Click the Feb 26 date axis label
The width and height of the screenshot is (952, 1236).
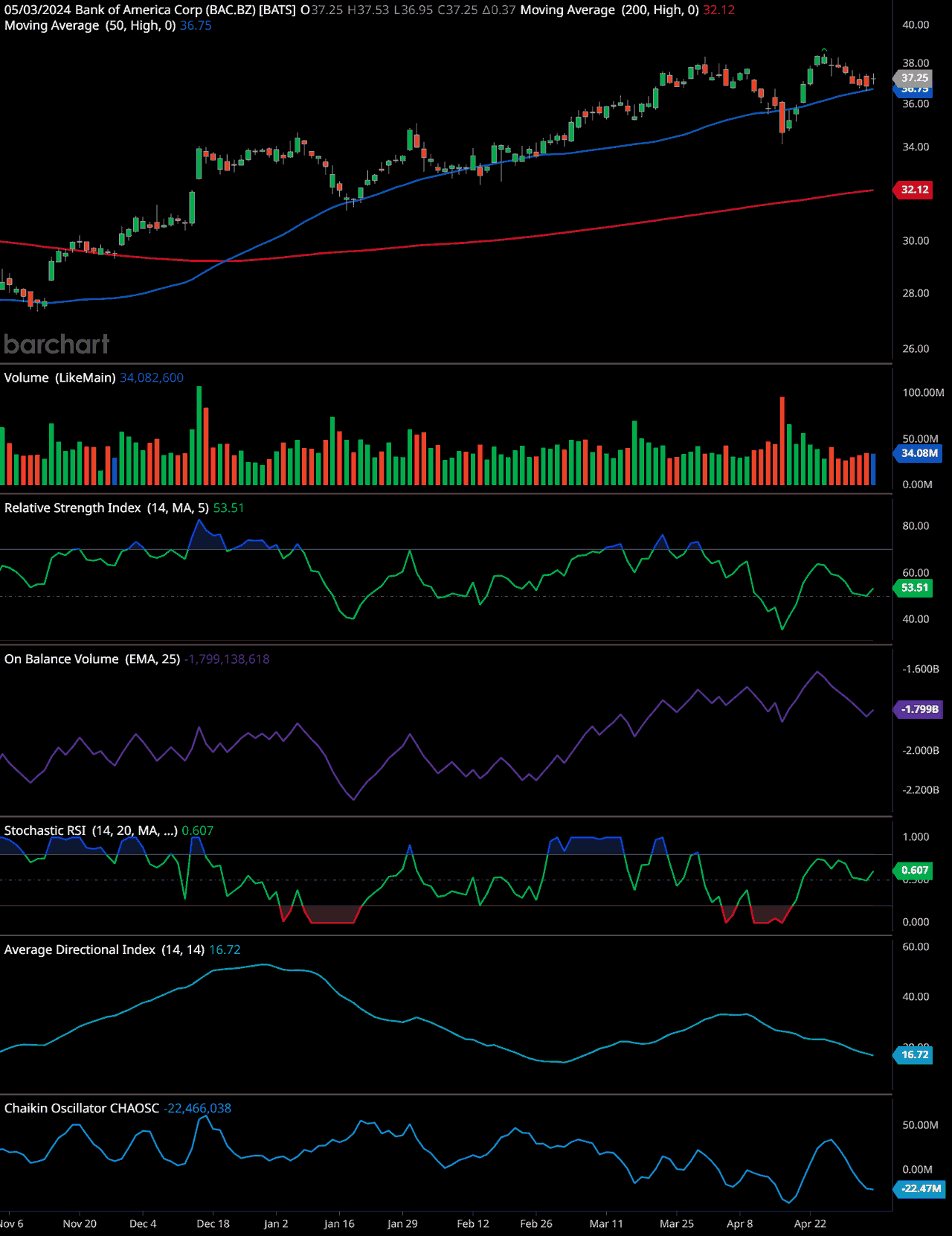536,1224
